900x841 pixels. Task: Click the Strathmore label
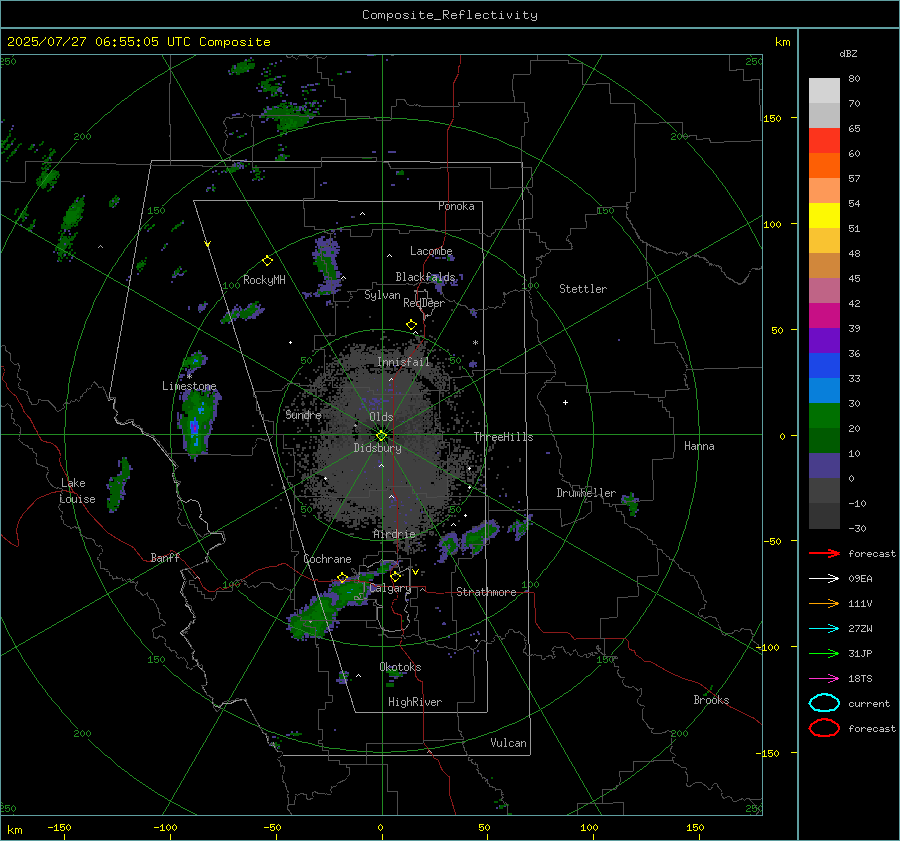pyautogui.click(x=486, y=592)
